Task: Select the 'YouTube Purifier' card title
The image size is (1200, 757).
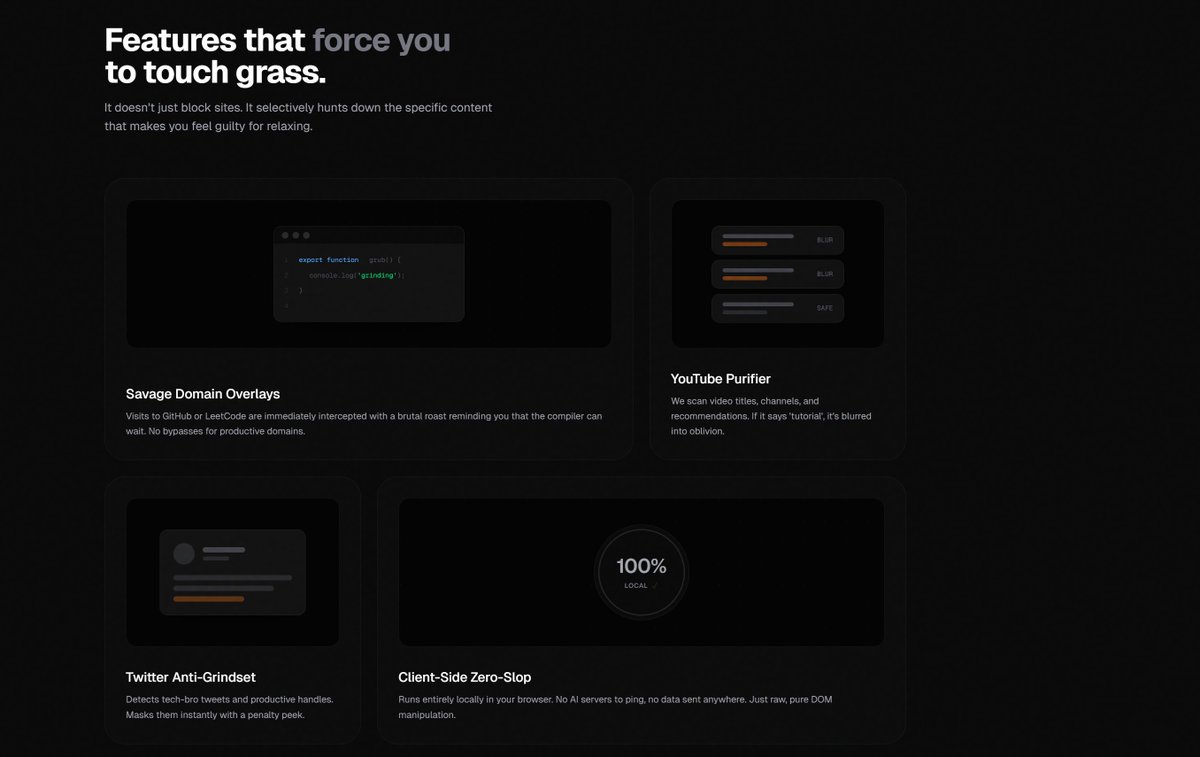Action: point(721,379)
